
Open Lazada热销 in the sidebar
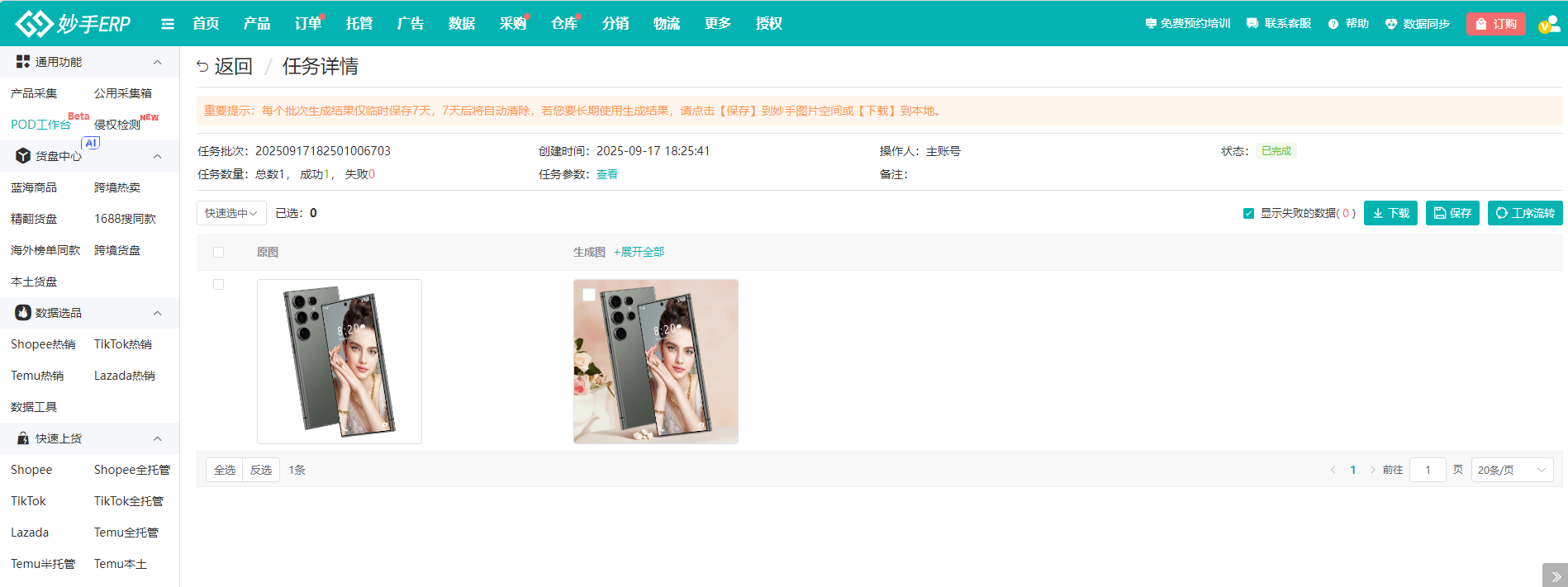(125, 376)
